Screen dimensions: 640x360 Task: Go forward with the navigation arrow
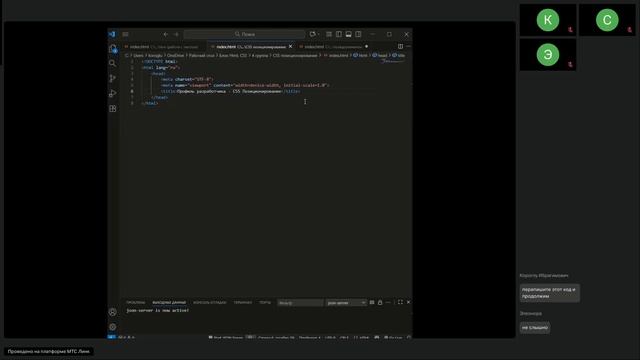176,34
